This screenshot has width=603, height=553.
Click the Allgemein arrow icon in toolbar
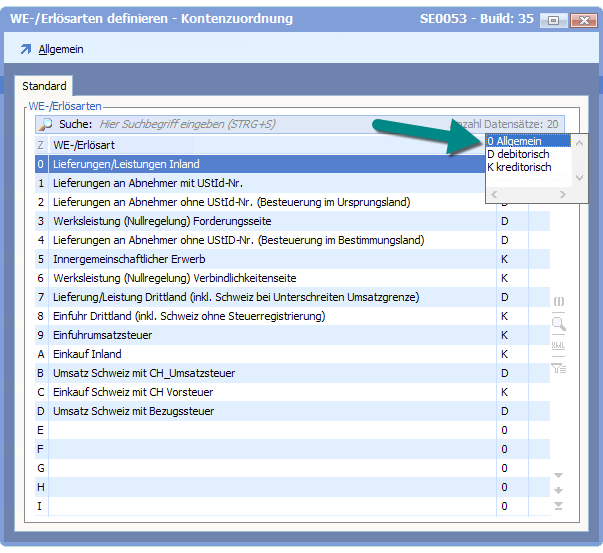pos(26,49)
